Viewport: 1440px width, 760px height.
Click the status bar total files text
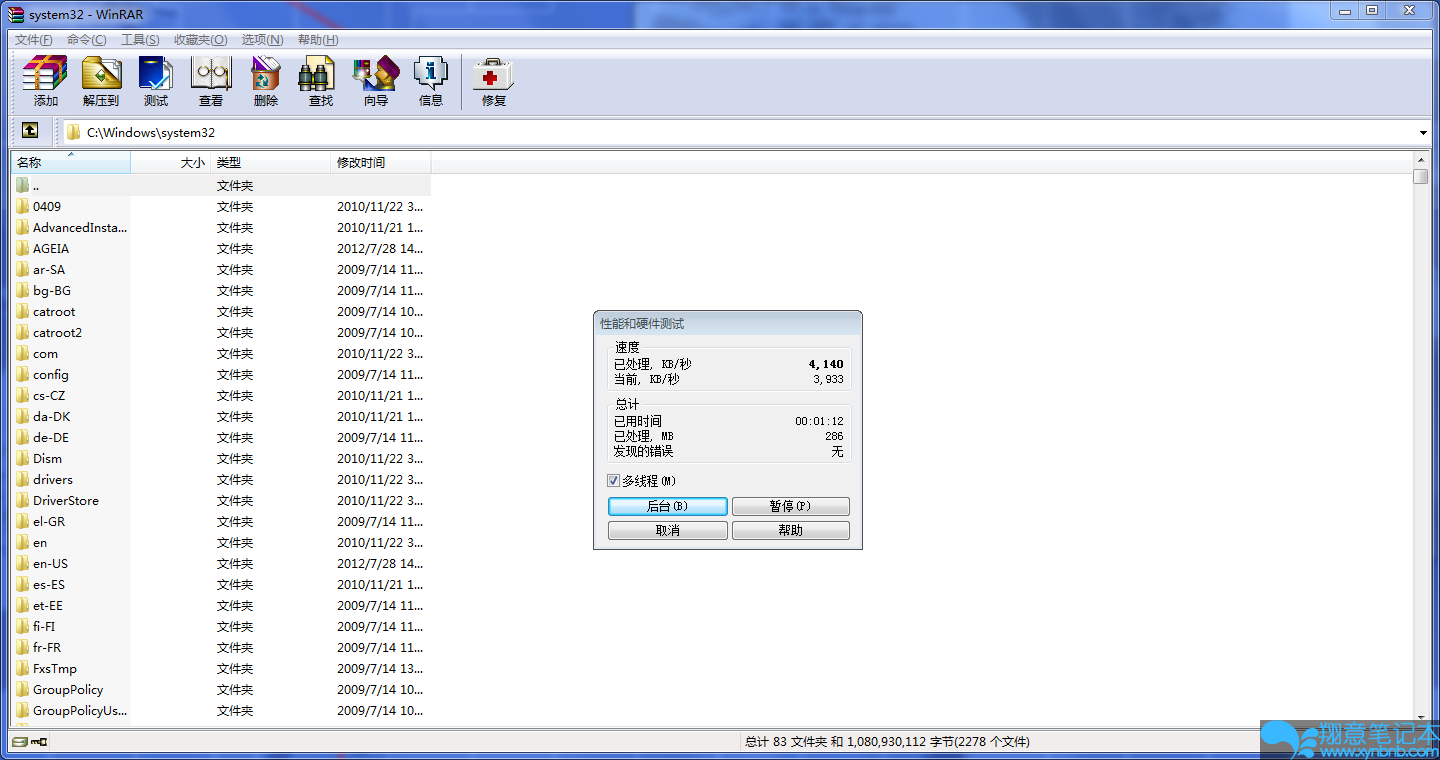(887, 742)
